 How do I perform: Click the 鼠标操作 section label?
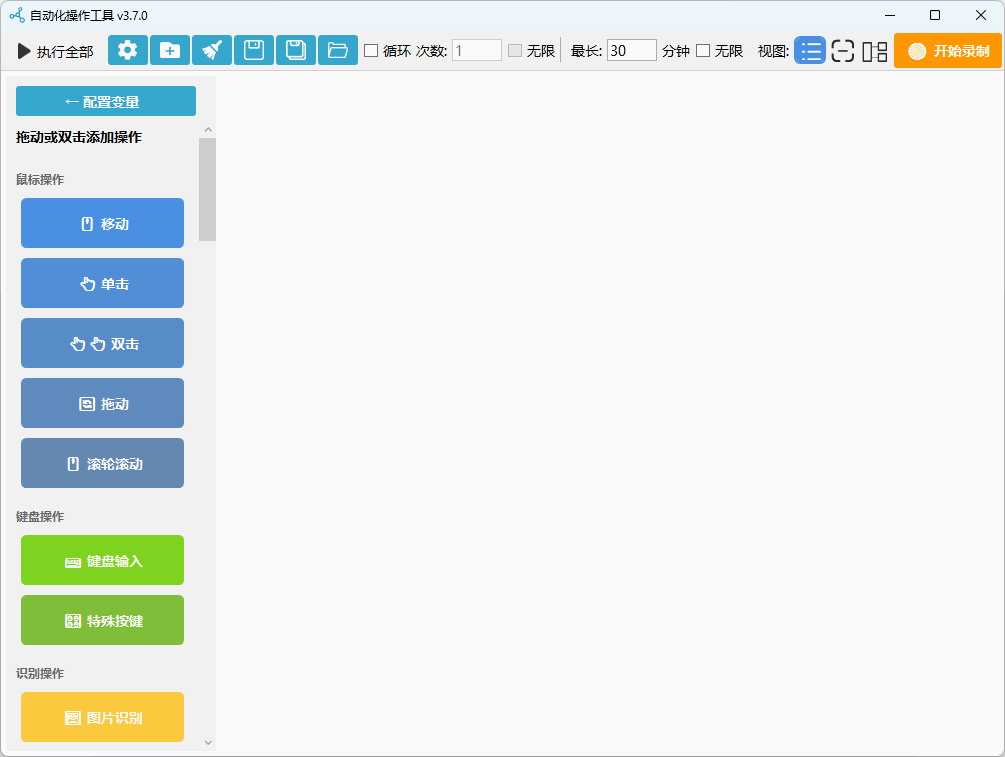coord(40,179)
